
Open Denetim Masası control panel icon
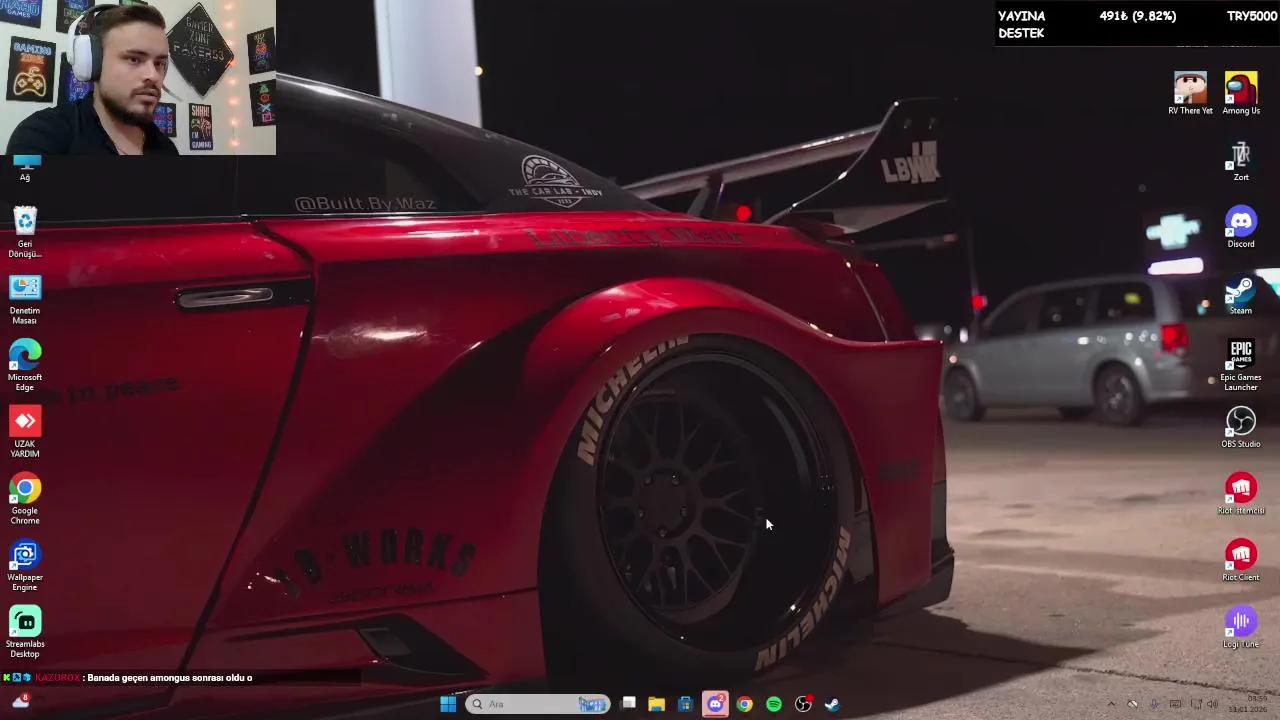(25, 298)
